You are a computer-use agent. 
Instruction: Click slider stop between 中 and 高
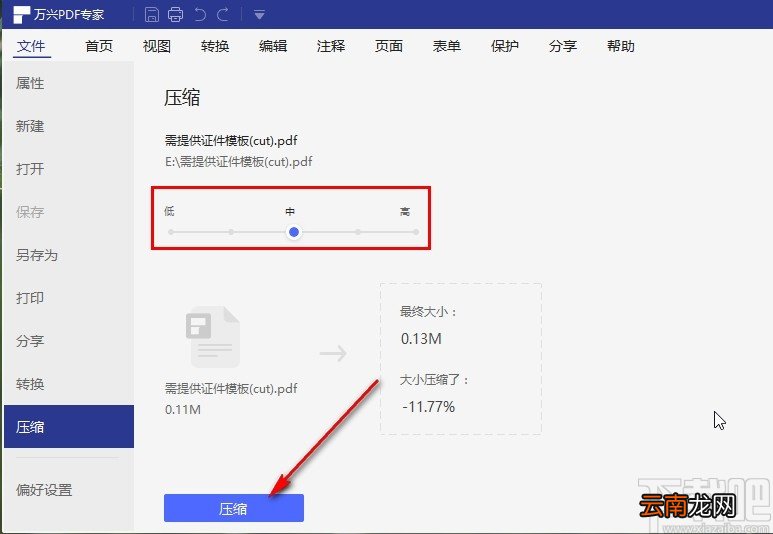358,232
